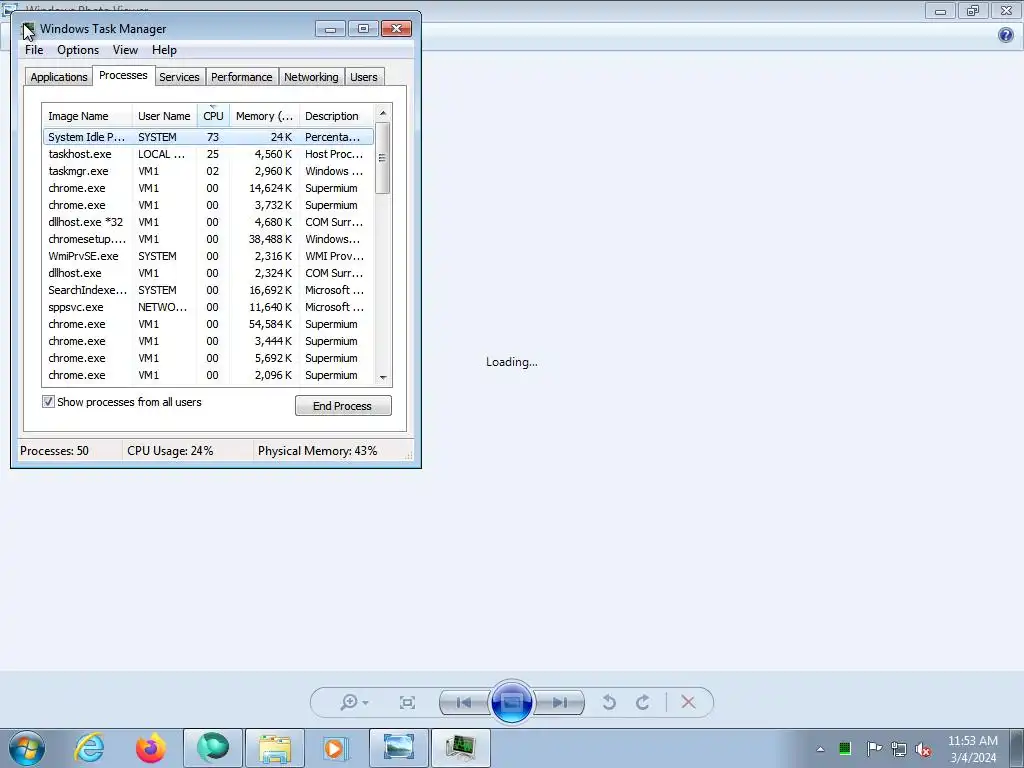The height and width of the screenshot is (768, 1024).
Task: Open the Windows Start orb
Action: coord(27,748)
